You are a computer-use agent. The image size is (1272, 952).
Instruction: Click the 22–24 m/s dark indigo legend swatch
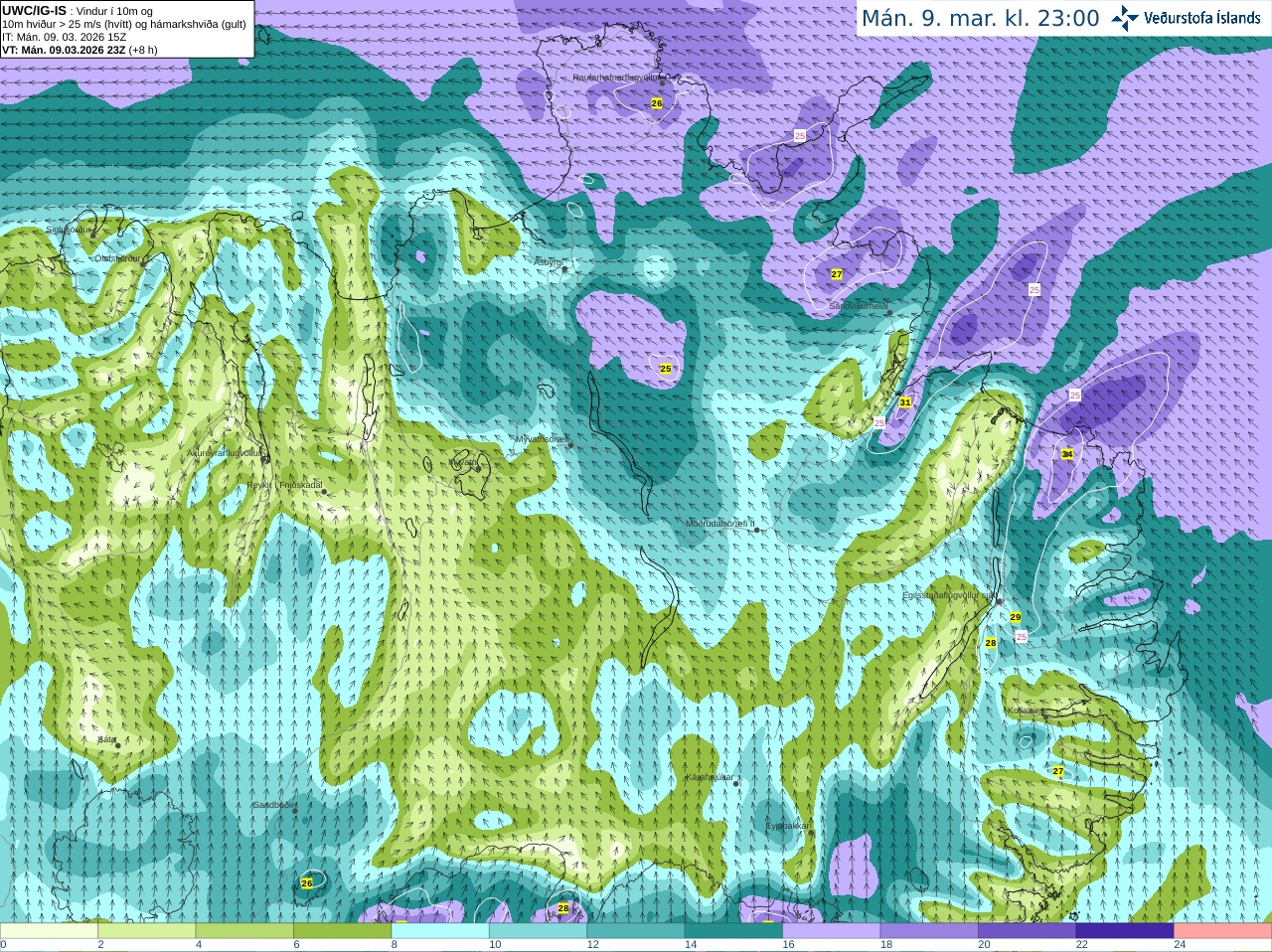1126,930
